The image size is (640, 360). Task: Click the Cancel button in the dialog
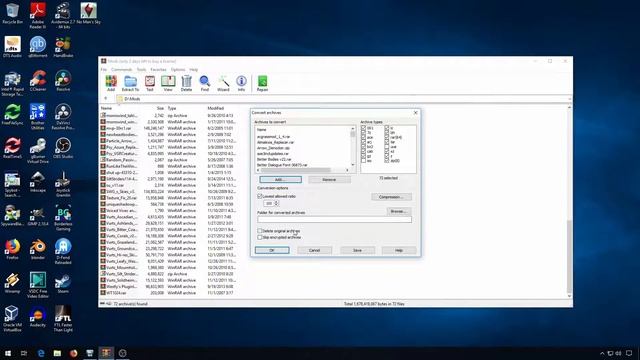[x=314, y=250]
